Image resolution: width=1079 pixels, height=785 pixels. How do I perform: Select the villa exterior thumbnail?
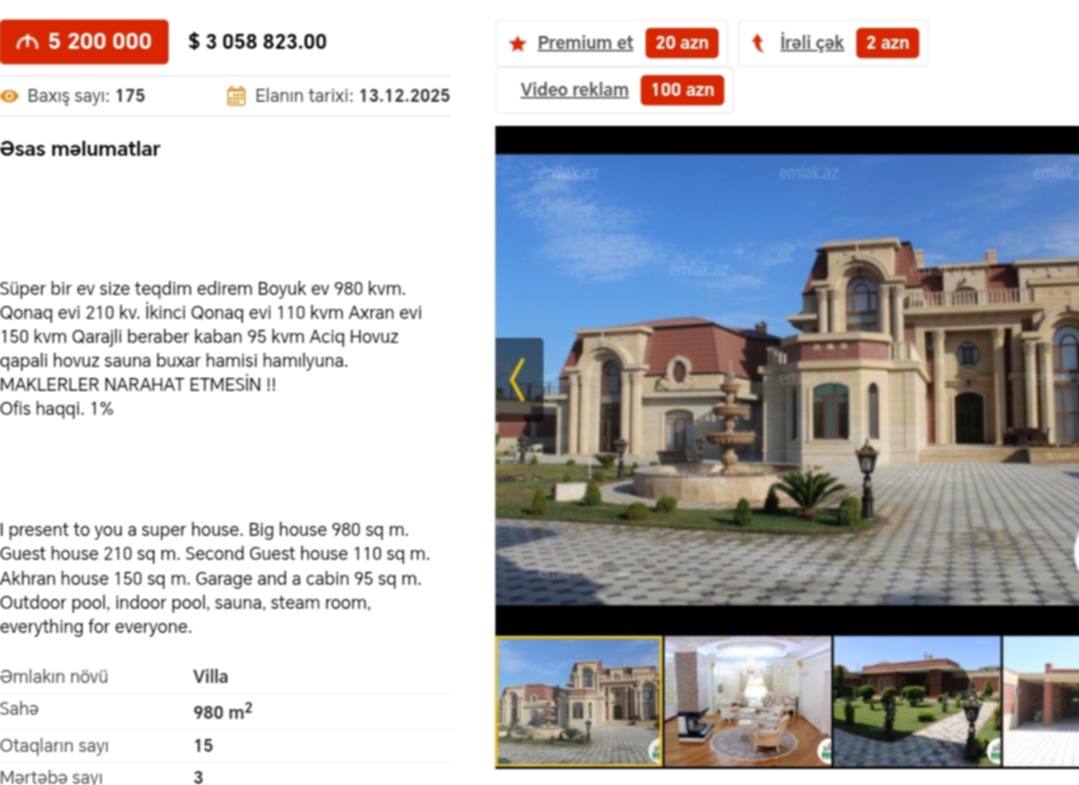[x=579, y=701]
